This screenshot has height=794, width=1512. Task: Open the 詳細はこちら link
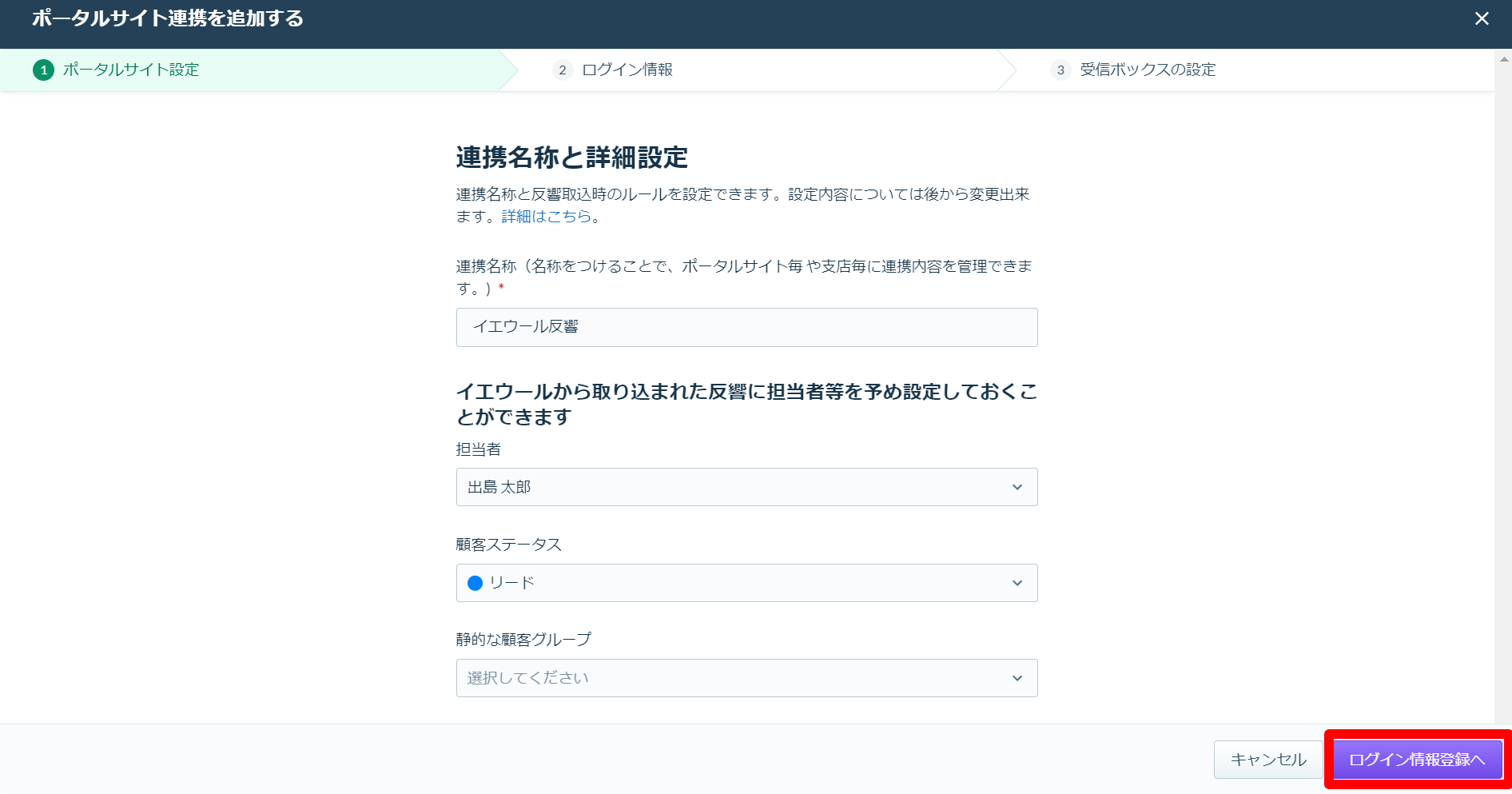click(x=547, y=217)
